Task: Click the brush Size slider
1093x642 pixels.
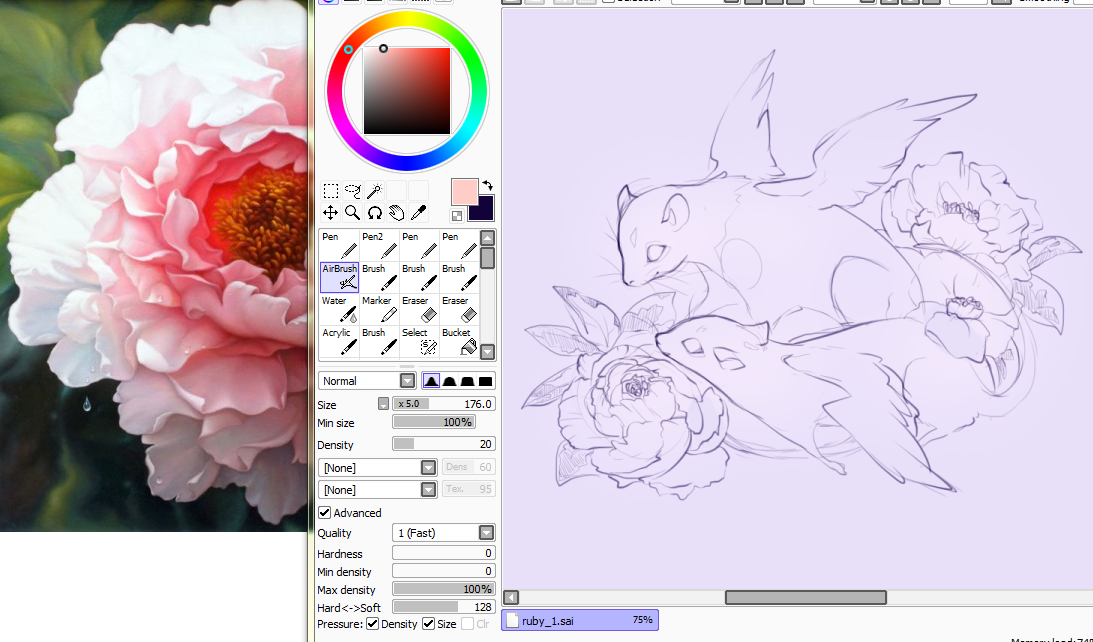Action: point(444,404)
